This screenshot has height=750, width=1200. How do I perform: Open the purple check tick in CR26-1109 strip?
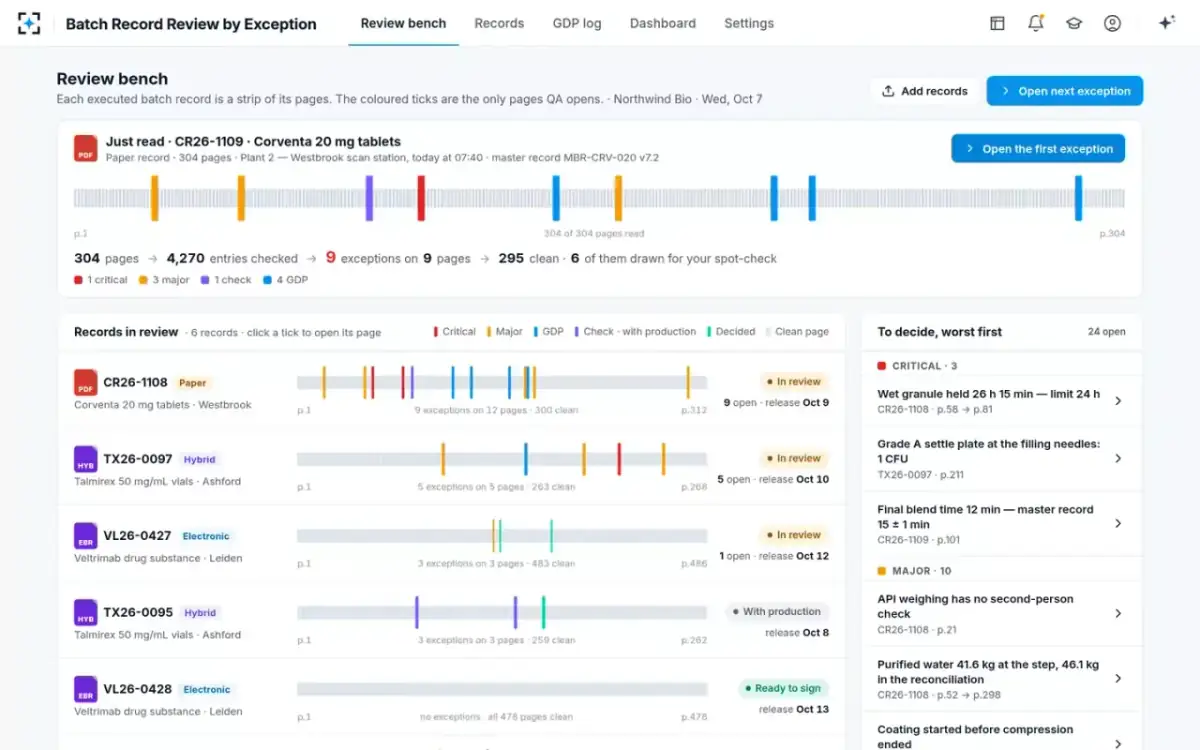(369, 198)
